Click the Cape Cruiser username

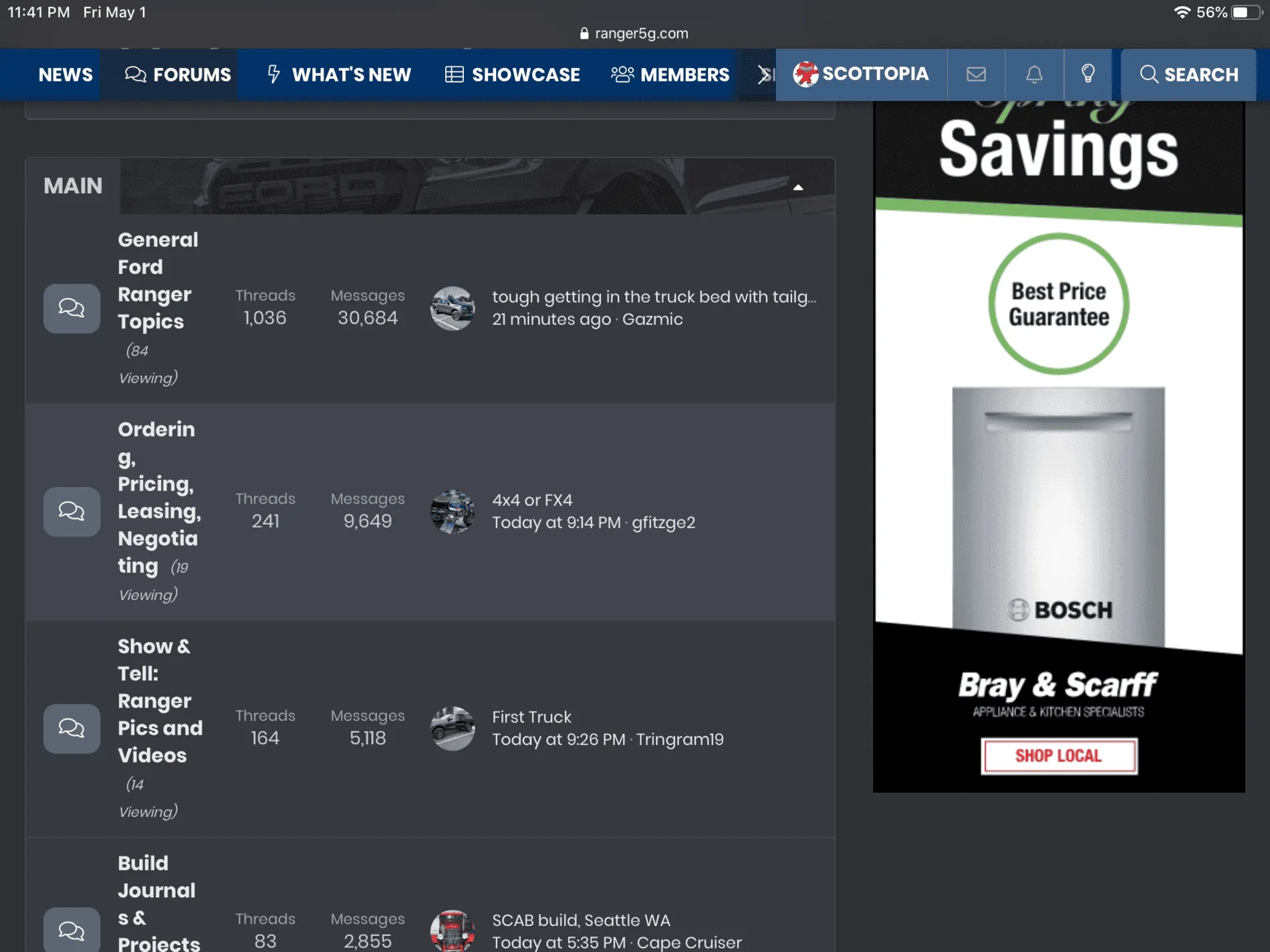[x=689, y=942]
